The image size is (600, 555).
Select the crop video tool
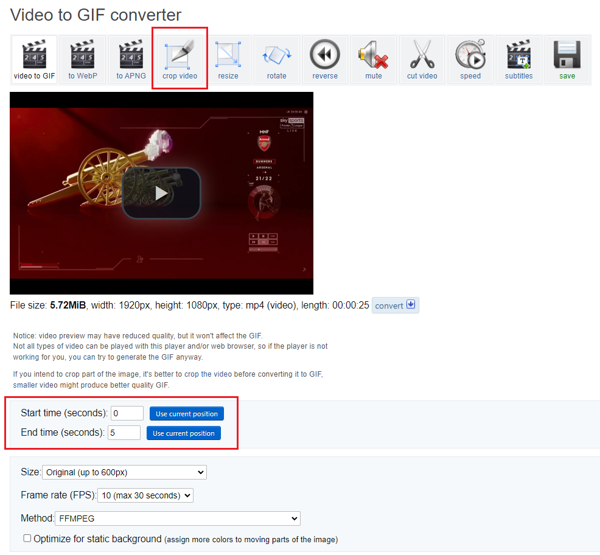point(179,60)
